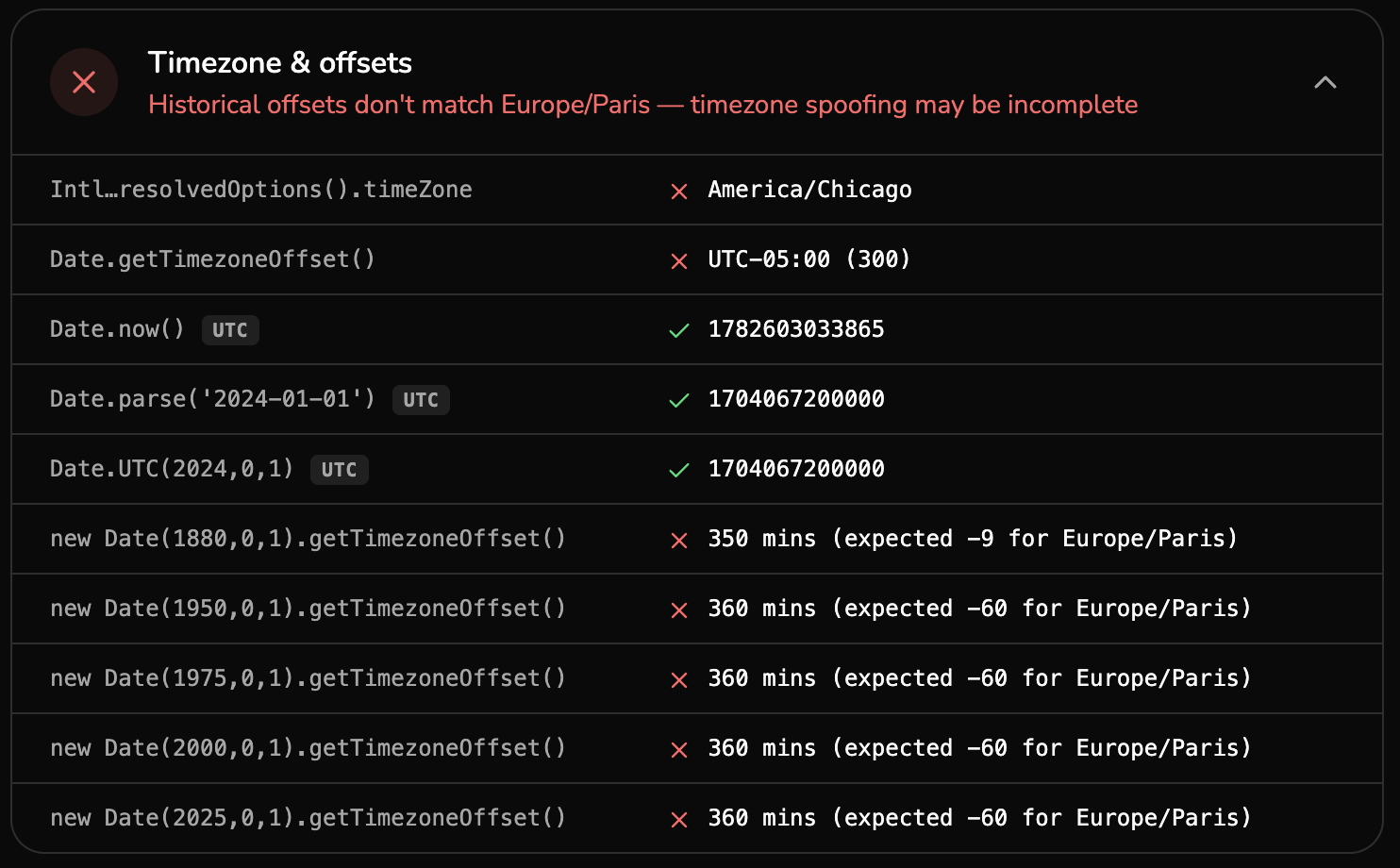This screenshot has height=868, width=1400.
Task: Select the Date.now() label
Action: tap(117, 329)
